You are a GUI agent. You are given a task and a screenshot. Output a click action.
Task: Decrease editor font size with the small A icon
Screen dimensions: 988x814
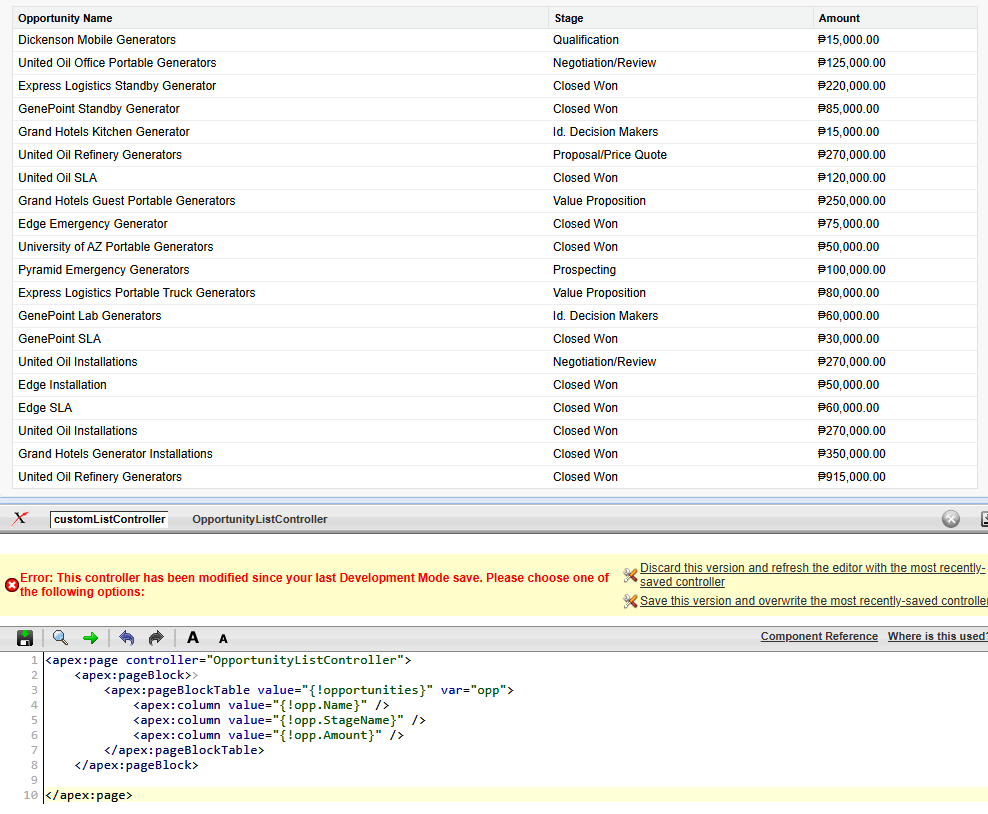(222, 638)
